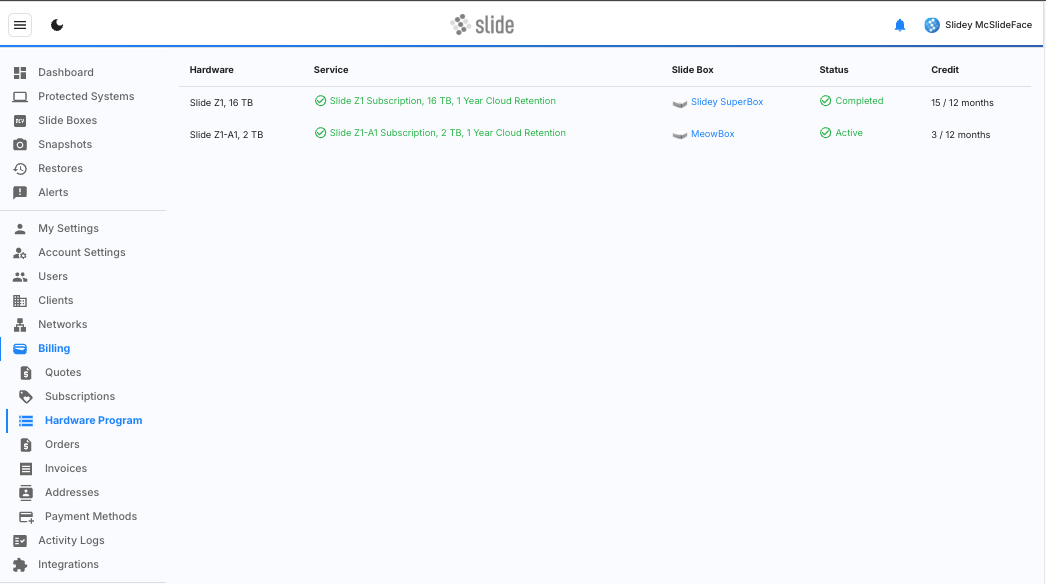This screenshot has width=1046, height=584.
Task: Click the Snapshots camera icon
Action: tap(20, 144)
